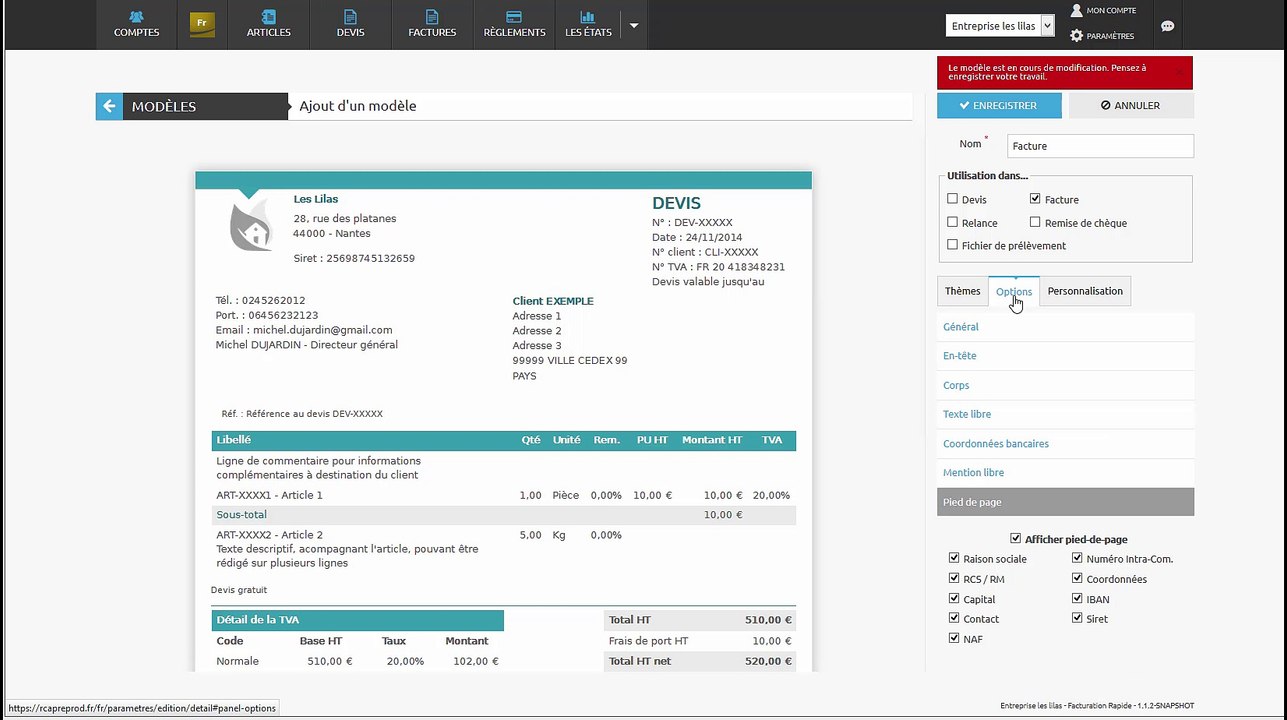Open the chat bubble messages icon

1168,27
